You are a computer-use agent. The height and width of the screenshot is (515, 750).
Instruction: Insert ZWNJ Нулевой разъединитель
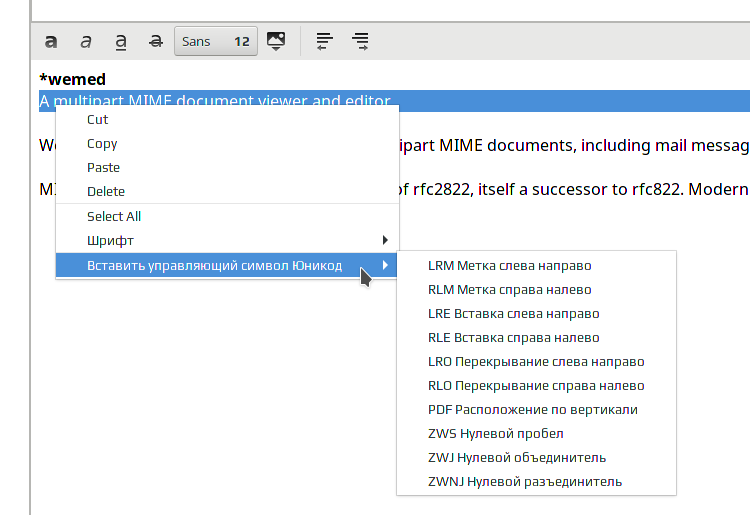[536, 482]
